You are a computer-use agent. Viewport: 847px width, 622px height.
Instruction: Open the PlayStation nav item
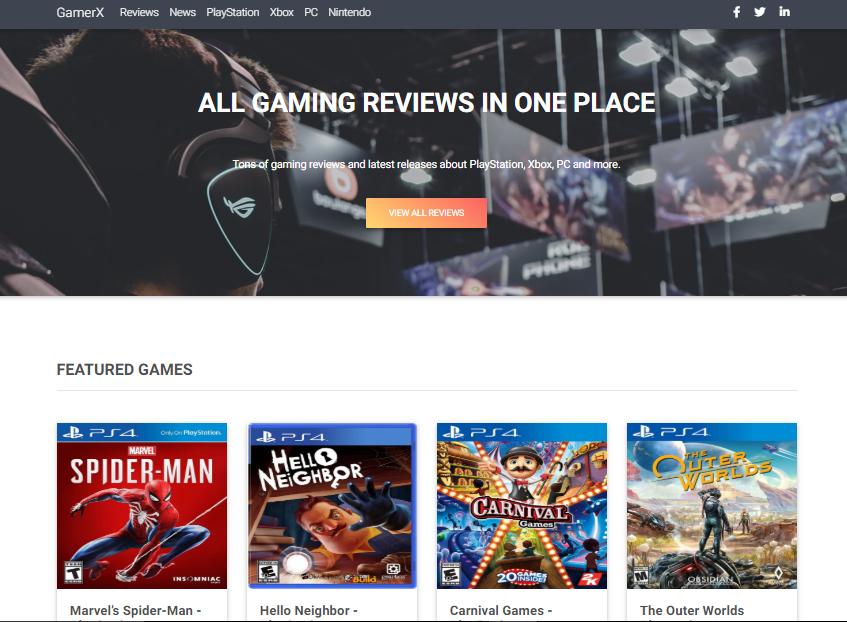point(233,12)
